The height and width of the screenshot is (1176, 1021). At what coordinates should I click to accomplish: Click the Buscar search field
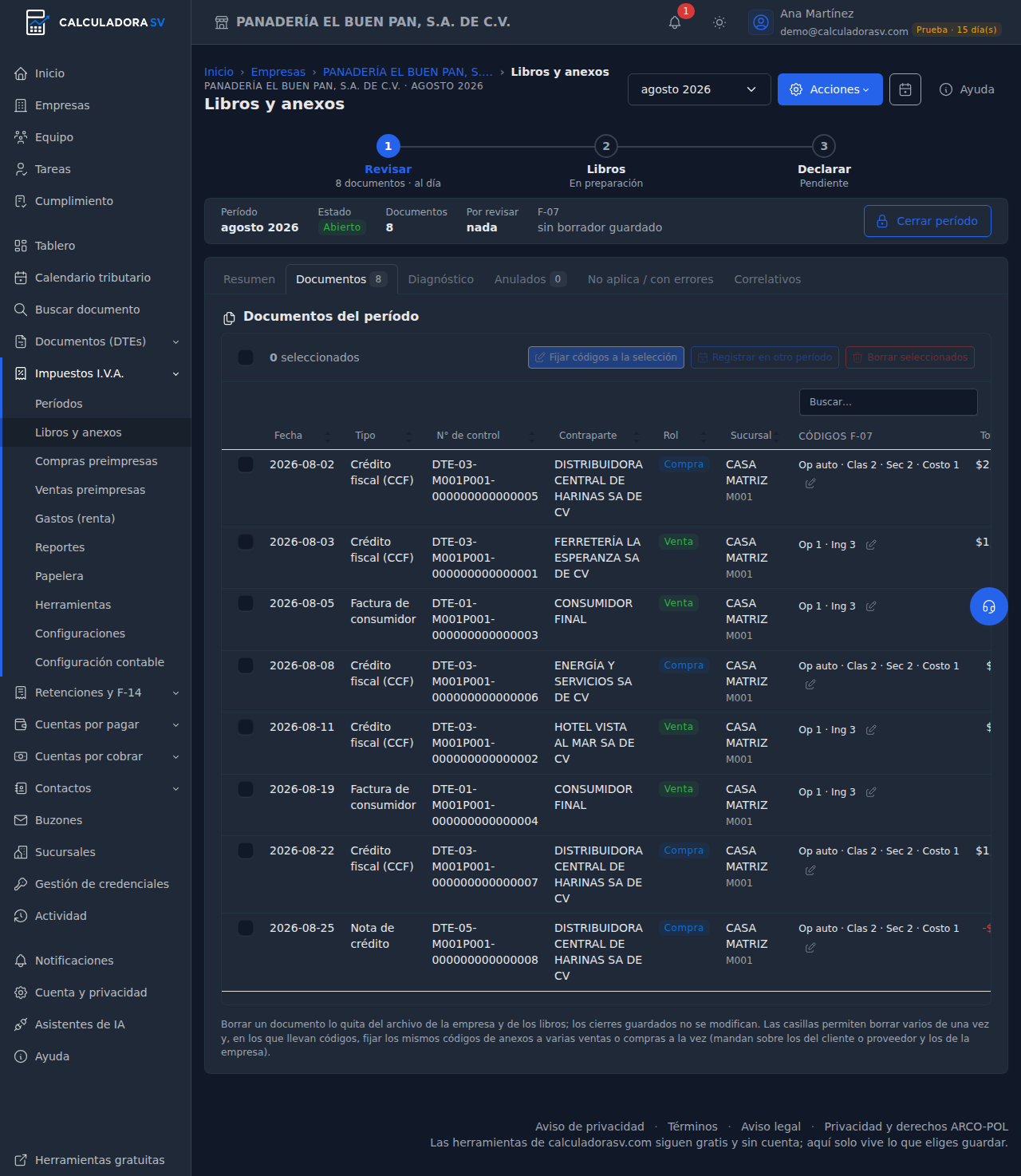tap(888, 402)
